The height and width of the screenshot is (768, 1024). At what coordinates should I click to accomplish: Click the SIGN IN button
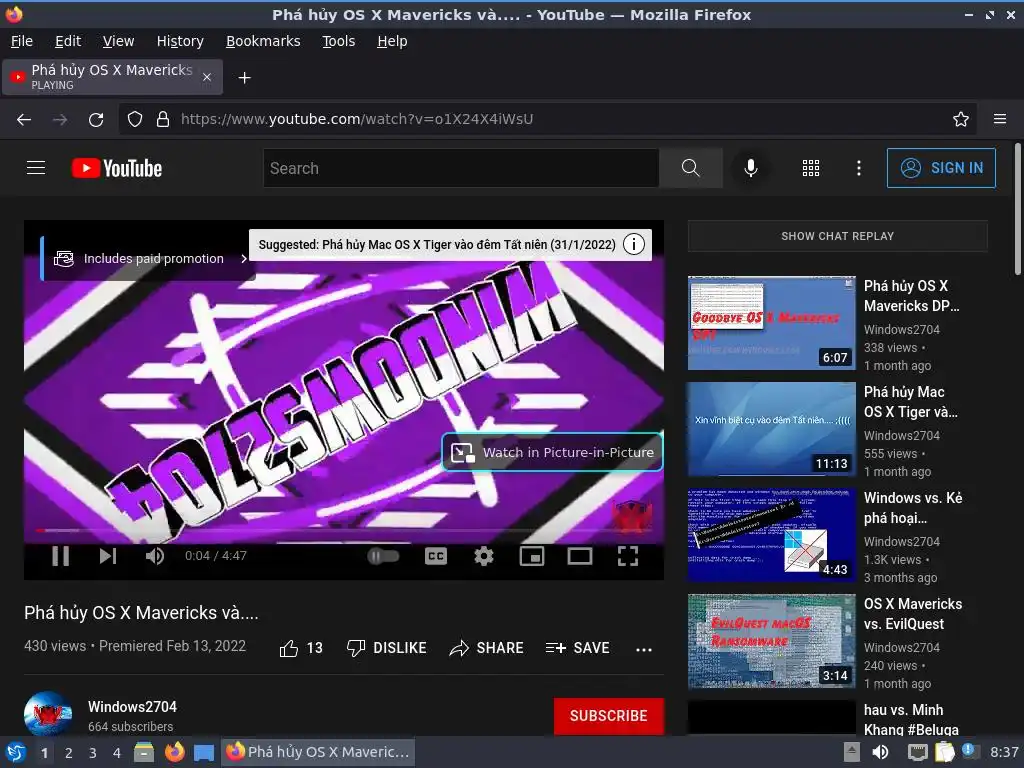point(941,168)
